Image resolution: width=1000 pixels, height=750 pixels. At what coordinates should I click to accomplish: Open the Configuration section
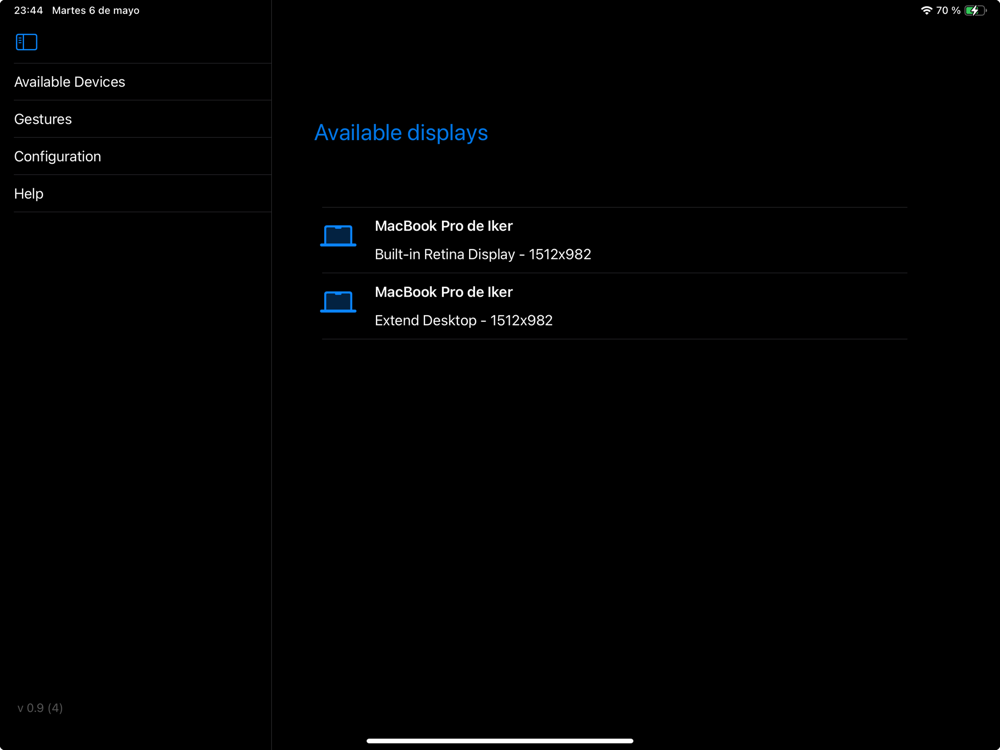(142, 156)
